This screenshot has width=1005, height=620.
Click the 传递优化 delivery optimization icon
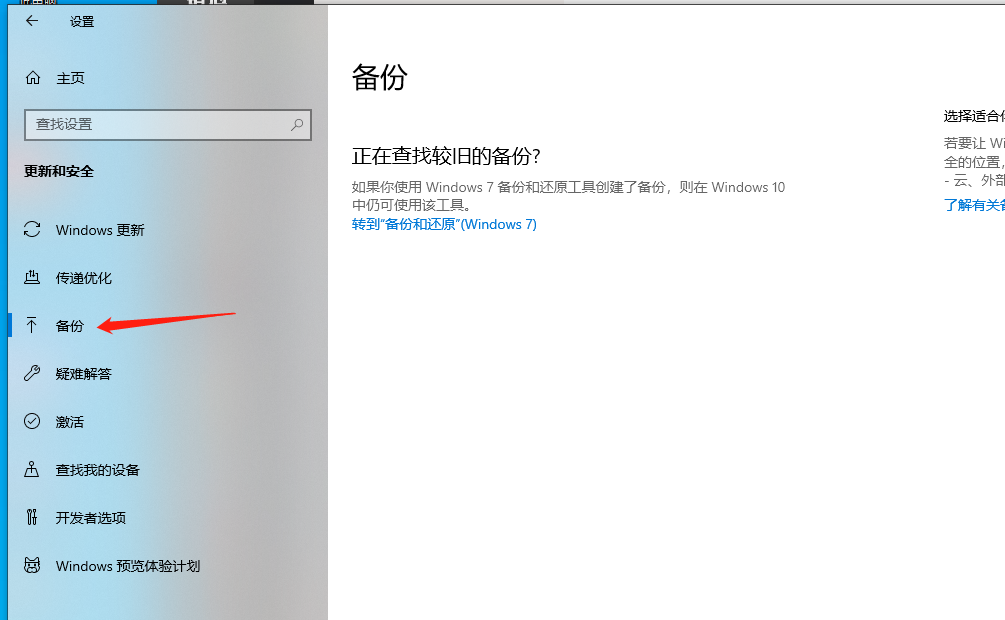[x=31, y=278]
